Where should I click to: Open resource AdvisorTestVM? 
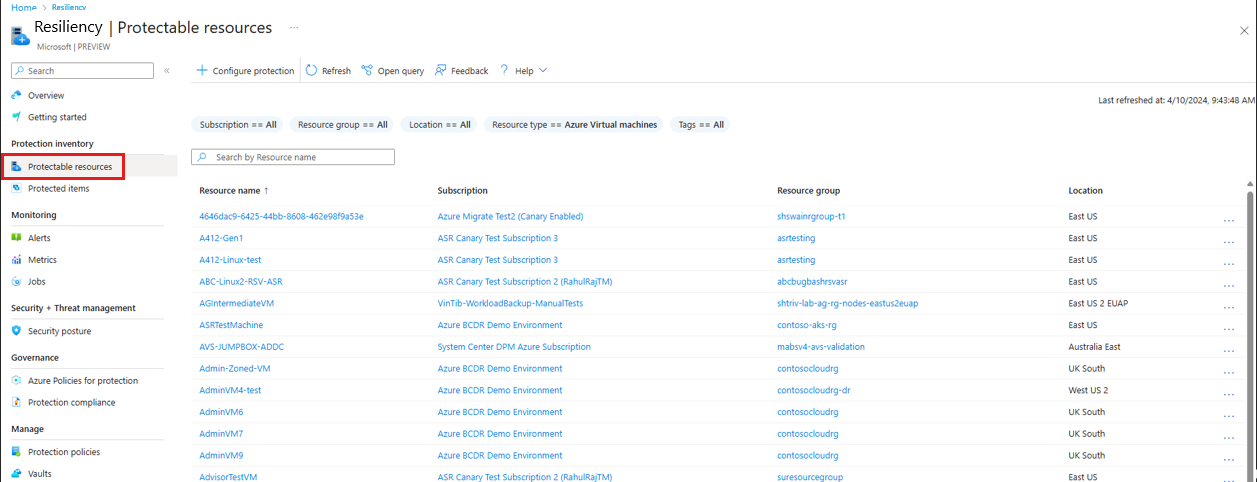pyautogui.click(x=228, y=477)
